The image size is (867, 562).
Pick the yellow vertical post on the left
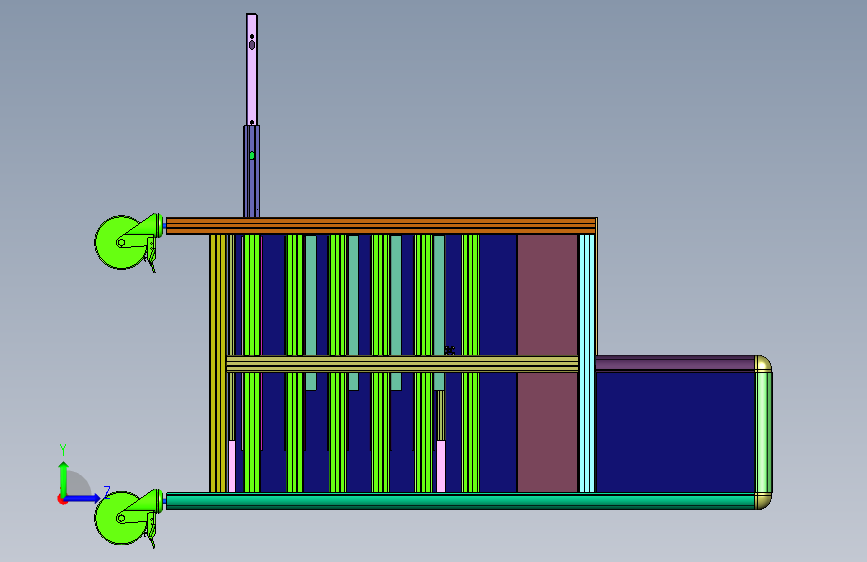click(x=218, y=363)
